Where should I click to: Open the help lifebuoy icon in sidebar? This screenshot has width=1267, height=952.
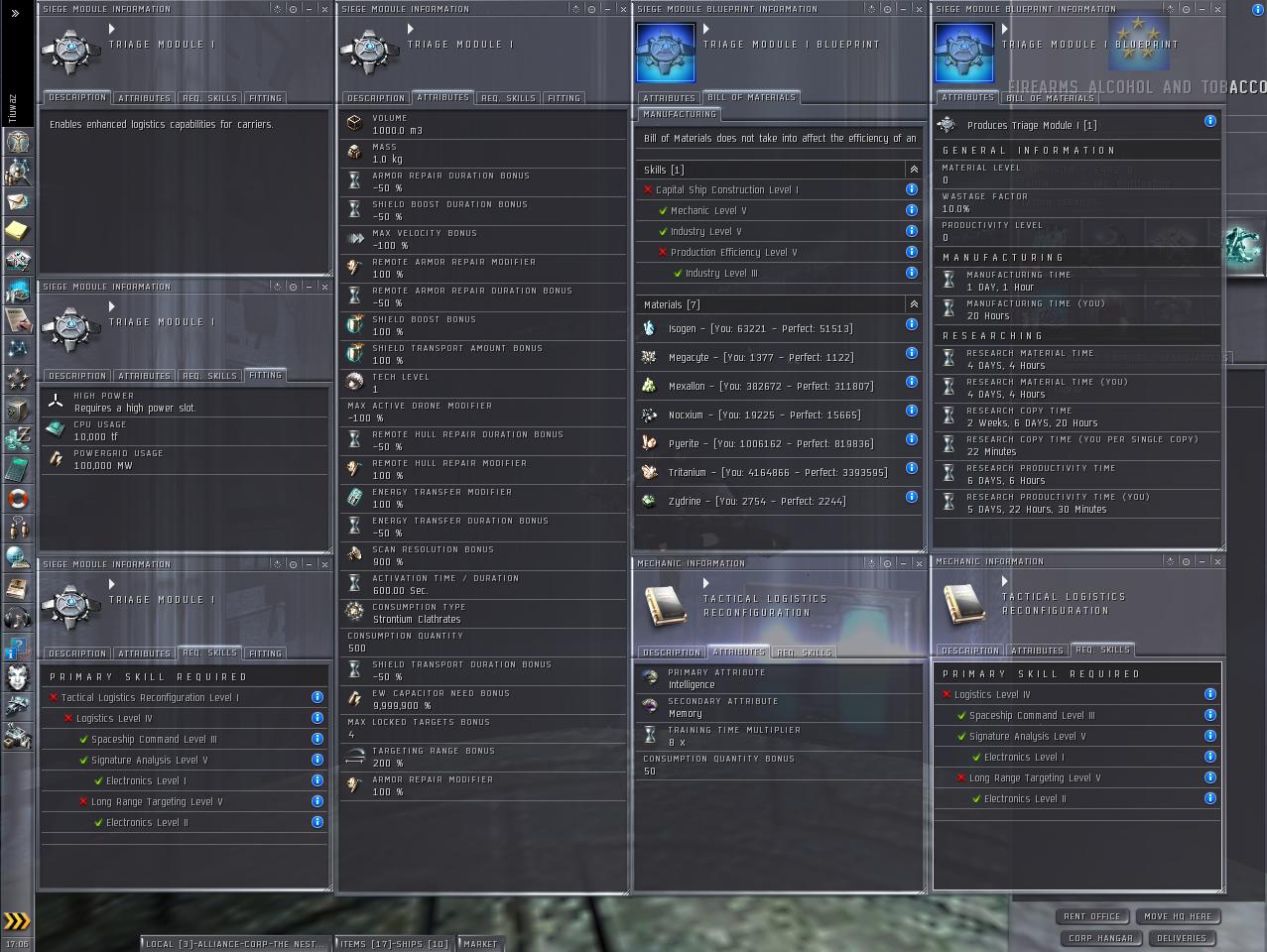(x=17, y=498)
